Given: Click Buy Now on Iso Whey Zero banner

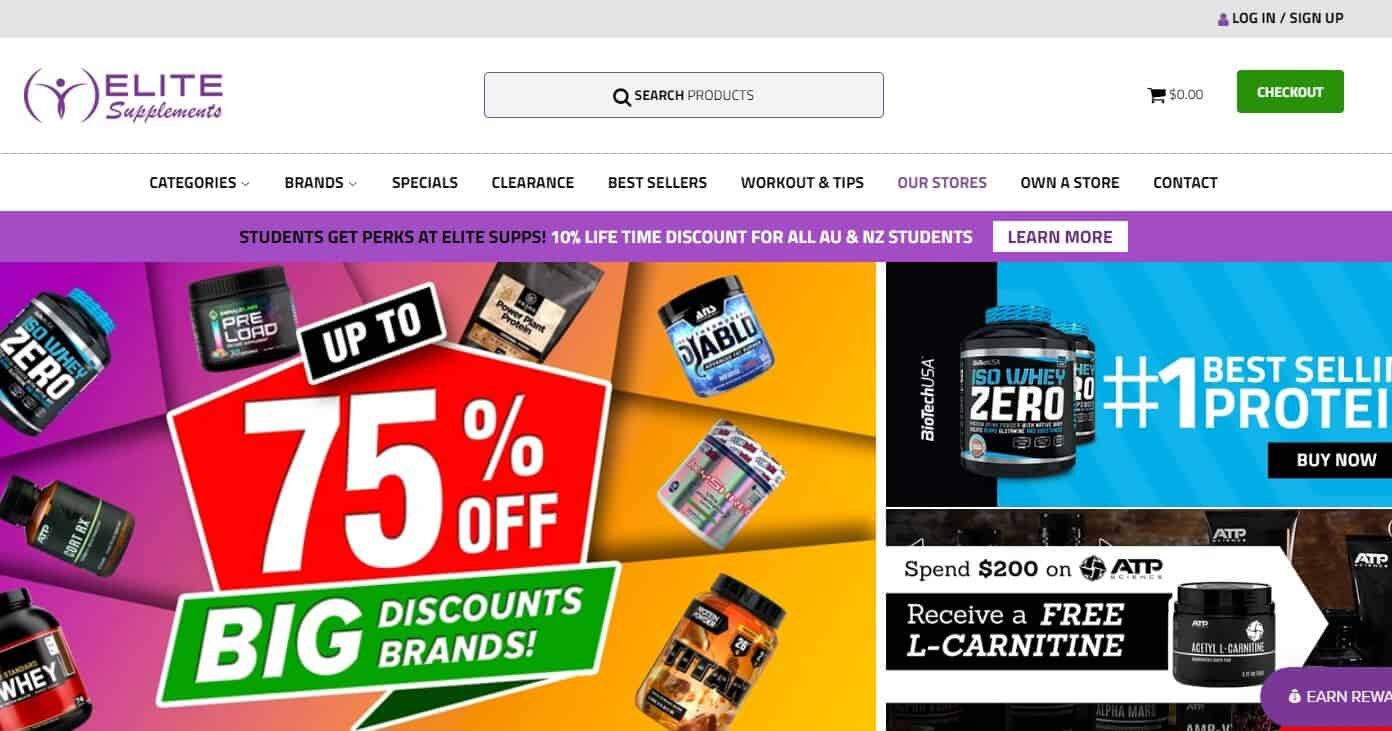Looking at the screenshot, I should click(x=1336, y=460).
